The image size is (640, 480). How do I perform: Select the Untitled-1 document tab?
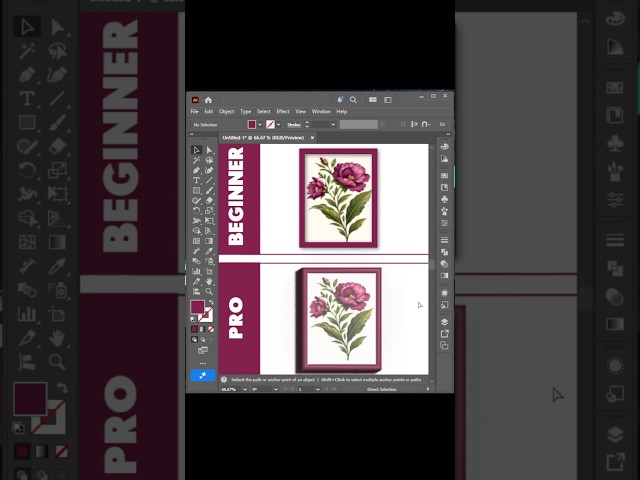point(263,138)
